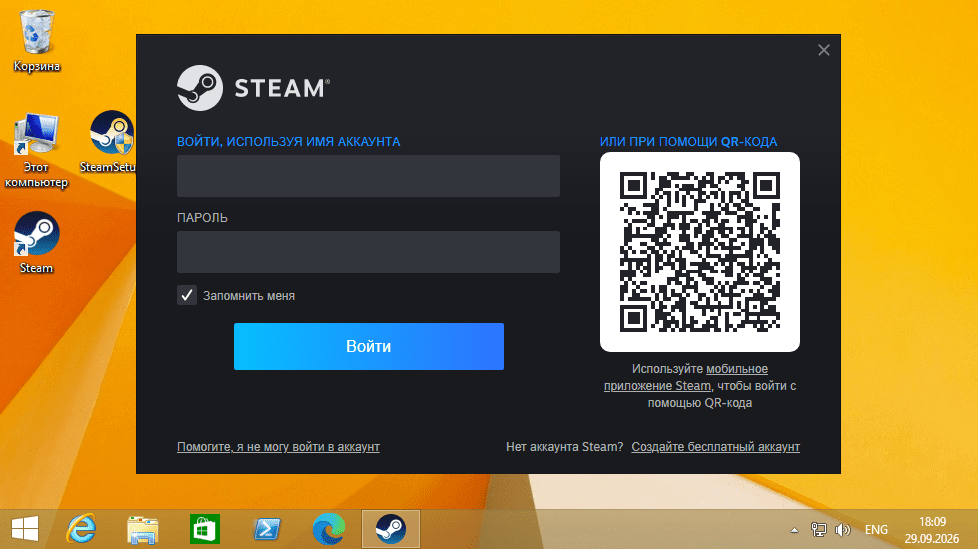
Task: Click the Steam taskbar button
Action: coord(391,529)
